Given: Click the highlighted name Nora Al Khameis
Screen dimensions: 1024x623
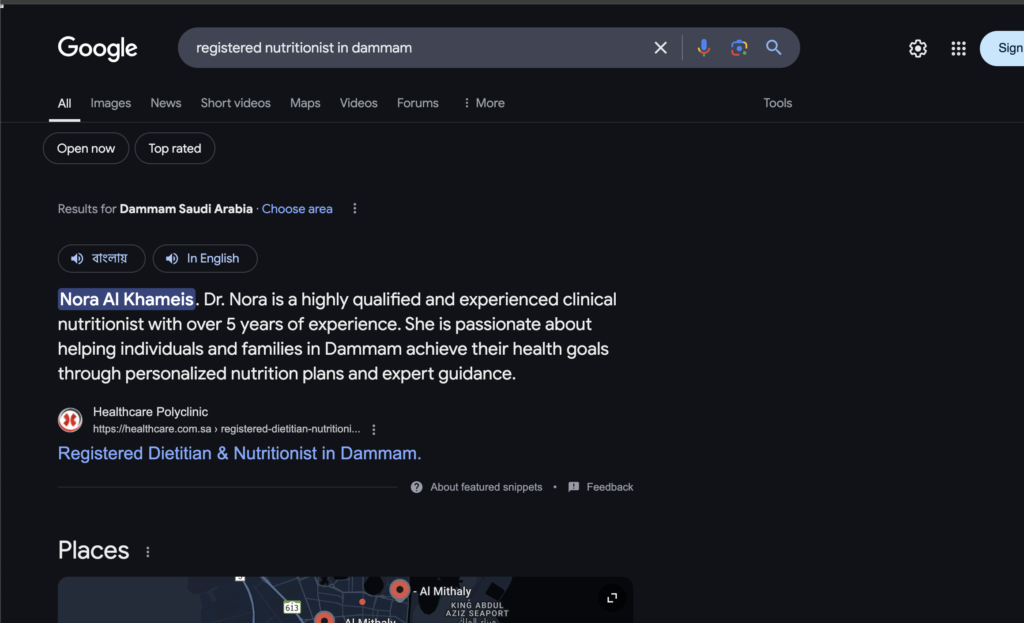Looking at the screenshot, I should click(127, 299).
